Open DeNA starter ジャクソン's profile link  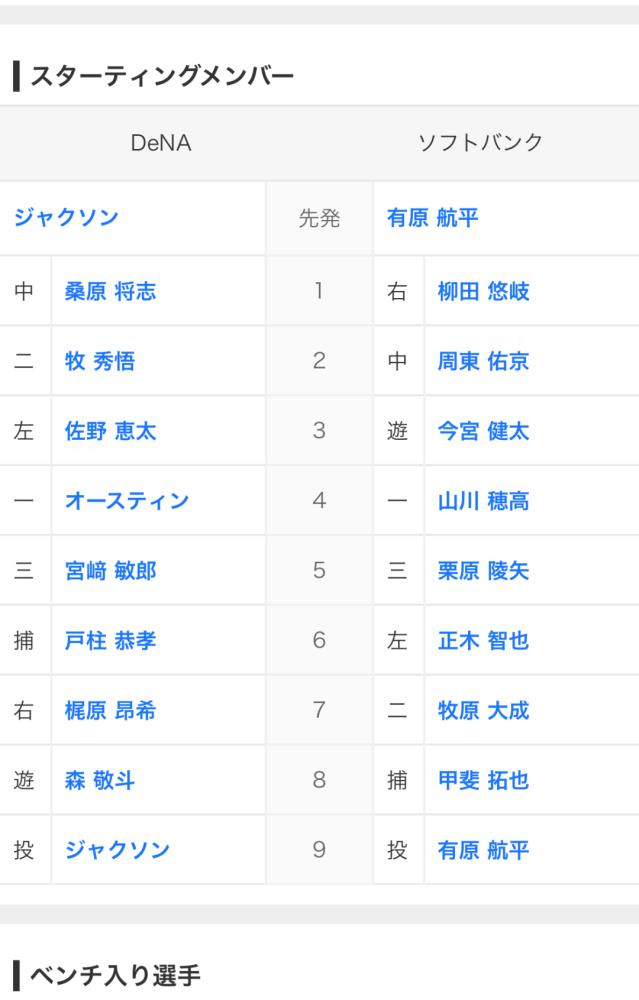tap(66, 217)
